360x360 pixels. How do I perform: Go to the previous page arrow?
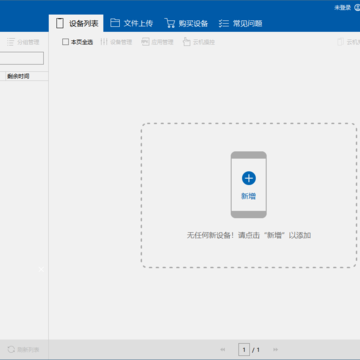pos(223,350)
